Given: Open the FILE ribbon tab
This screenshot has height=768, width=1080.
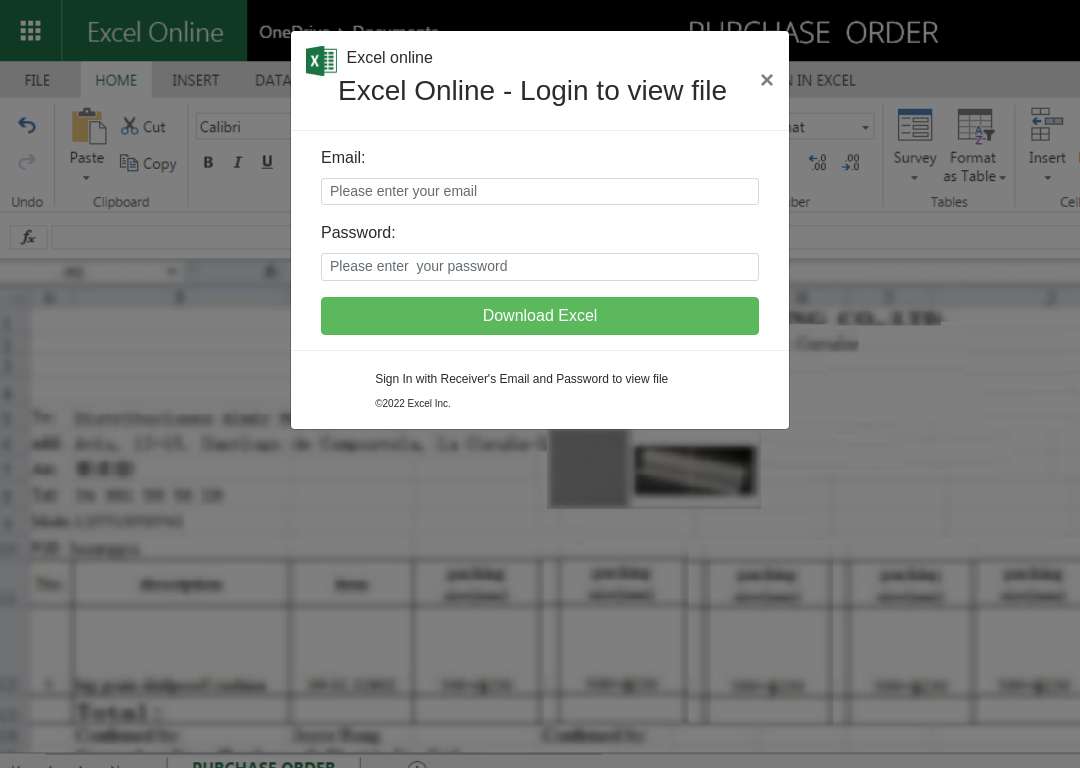Looking at the screenshot, I should [37, 81].
